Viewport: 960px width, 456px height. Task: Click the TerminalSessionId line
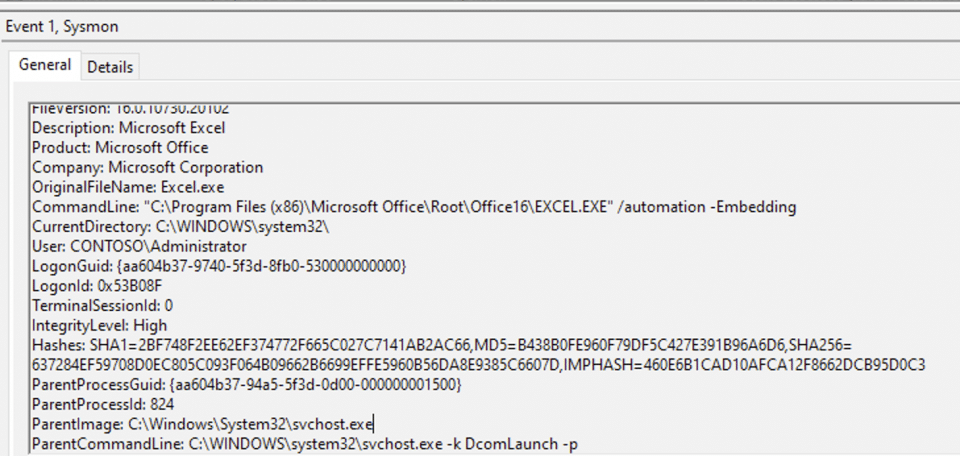click(x=102, y=305)
